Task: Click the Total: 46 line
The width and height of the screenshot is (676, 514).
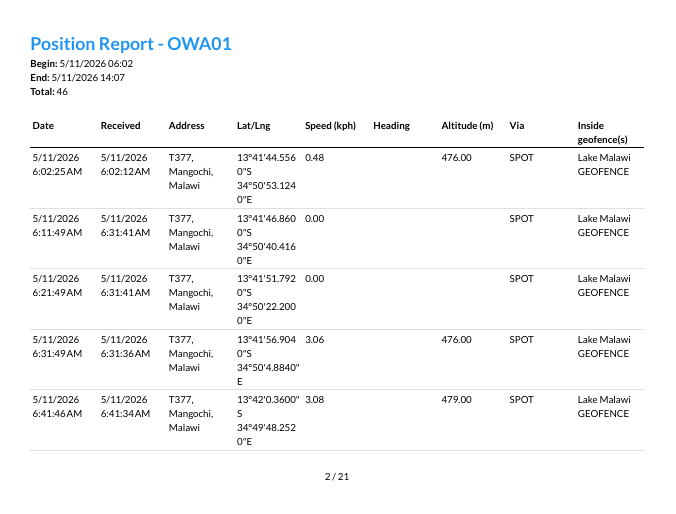Action: (x=49, y=91)
